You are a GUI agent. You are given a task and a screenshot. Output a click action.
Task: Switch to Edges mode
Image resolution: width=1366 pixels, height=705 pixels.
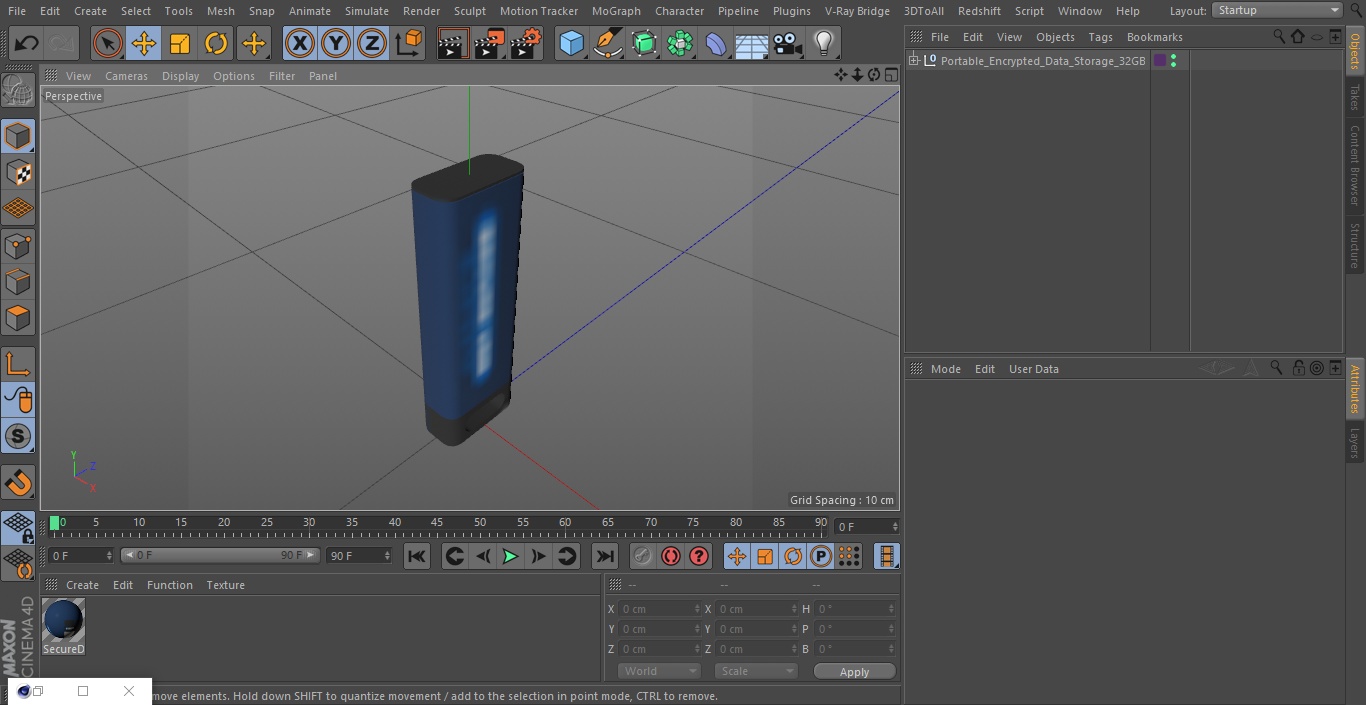pyautogui.click(x=18, y=282)
